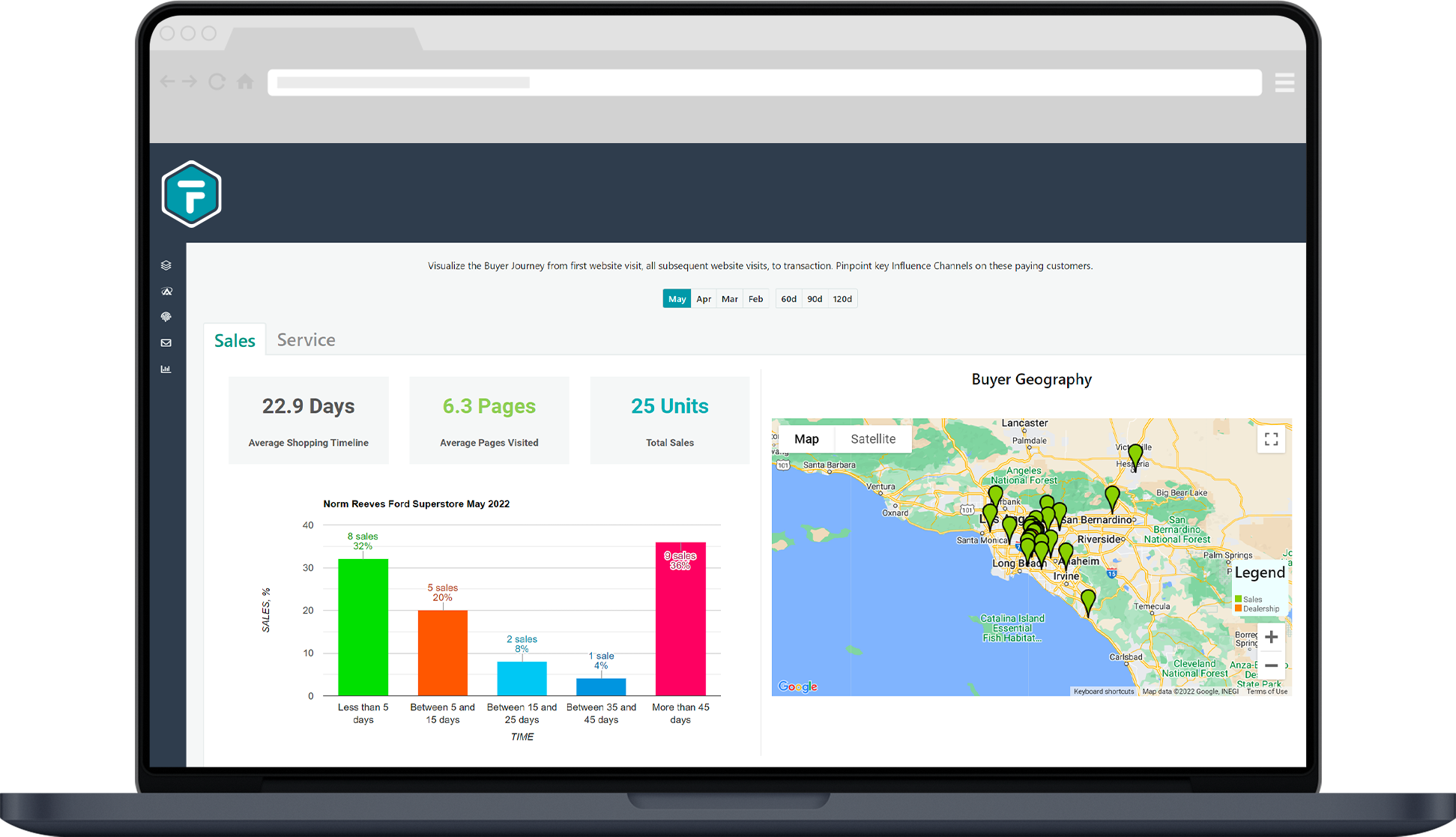Click the orange Between 5 and 15 days bar
This screenshot has width=1456, height=837.
pyautogui.click(x=443, y=653)
